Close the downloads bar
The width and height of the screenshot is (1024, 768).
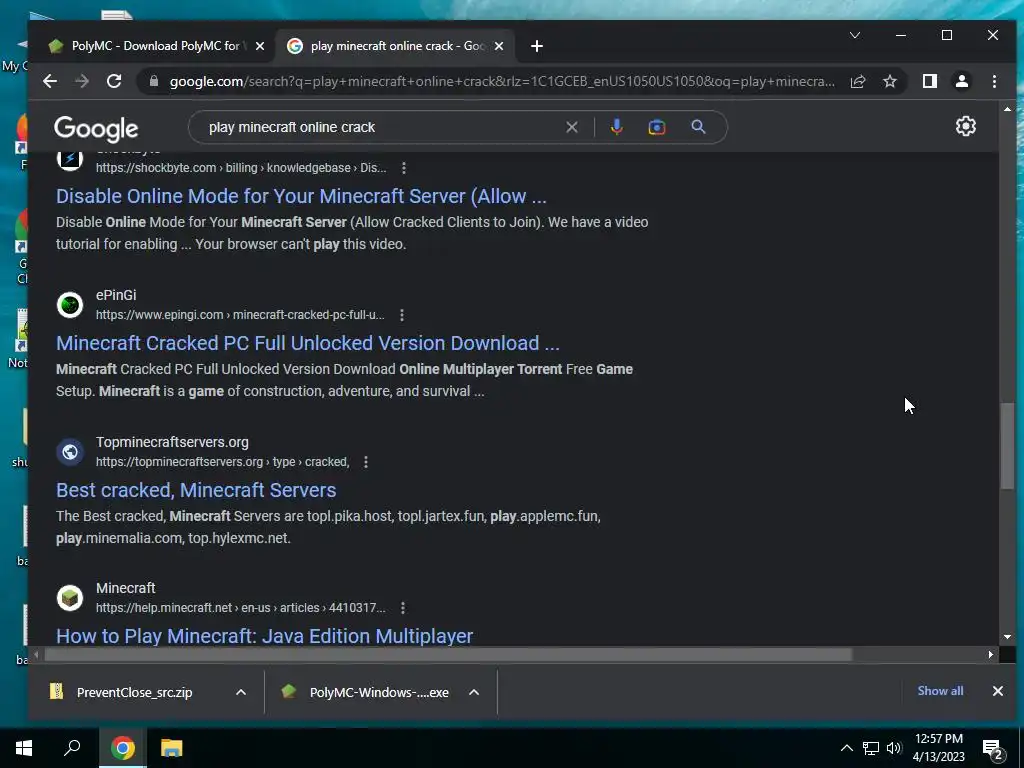[x=997, y=691]
